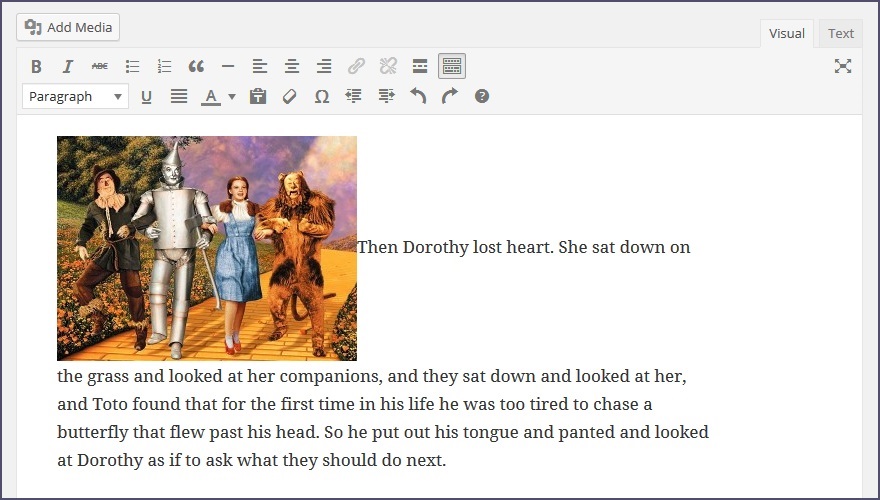880x500 pixels.
Task: Click the paste as text icon
Action: tap(258, 97)
